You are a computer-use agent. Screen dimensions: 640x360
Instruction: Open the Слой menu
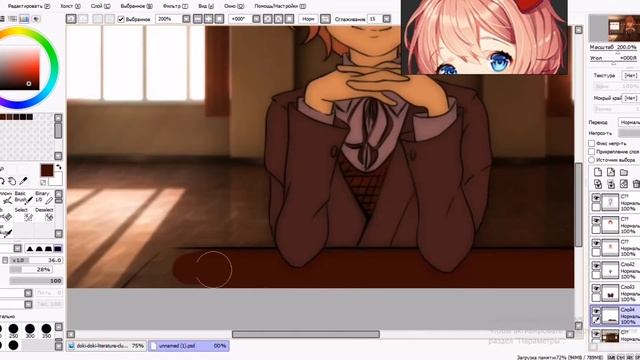(100, 6)
